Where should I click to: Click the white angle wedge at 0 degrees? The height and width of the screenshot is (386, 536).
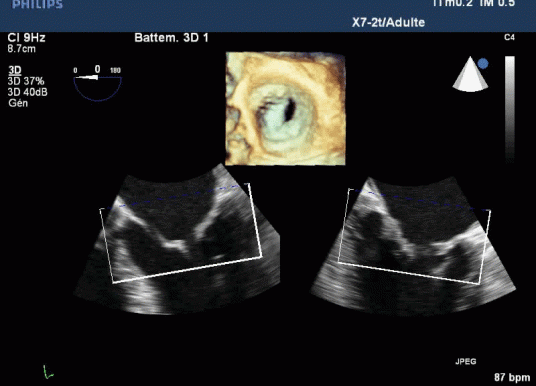tap(87, 78)
